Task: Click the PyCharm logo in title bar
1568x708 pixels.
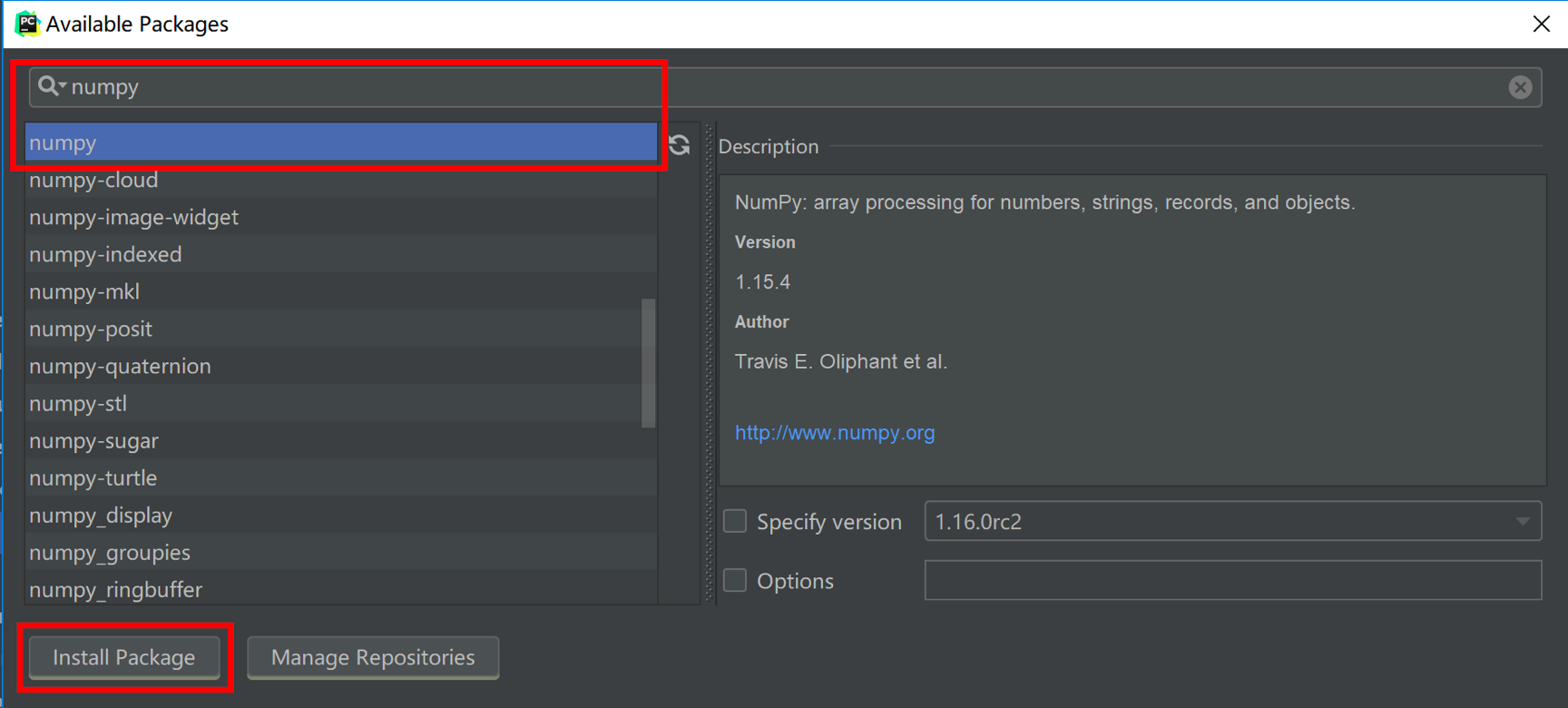Action: pyautogui.click(x=27, y=24)
